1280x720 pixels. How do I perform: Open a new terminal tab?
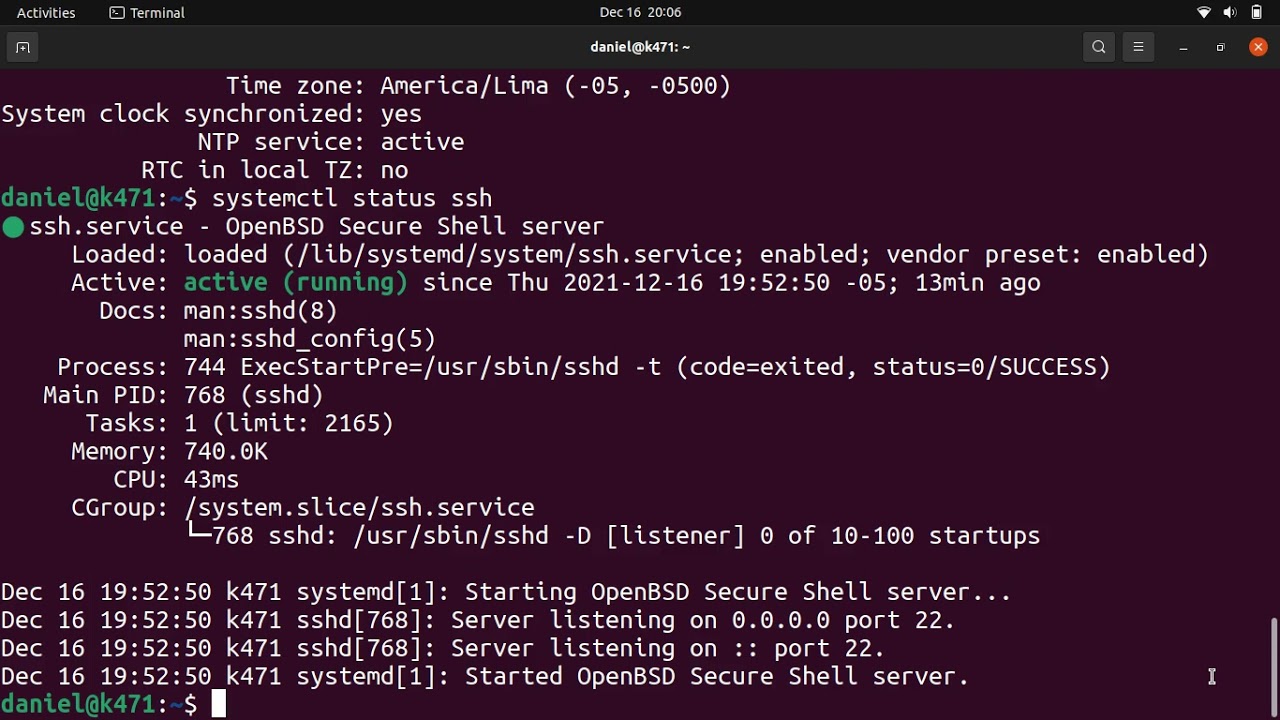click(x=23, y=47)
